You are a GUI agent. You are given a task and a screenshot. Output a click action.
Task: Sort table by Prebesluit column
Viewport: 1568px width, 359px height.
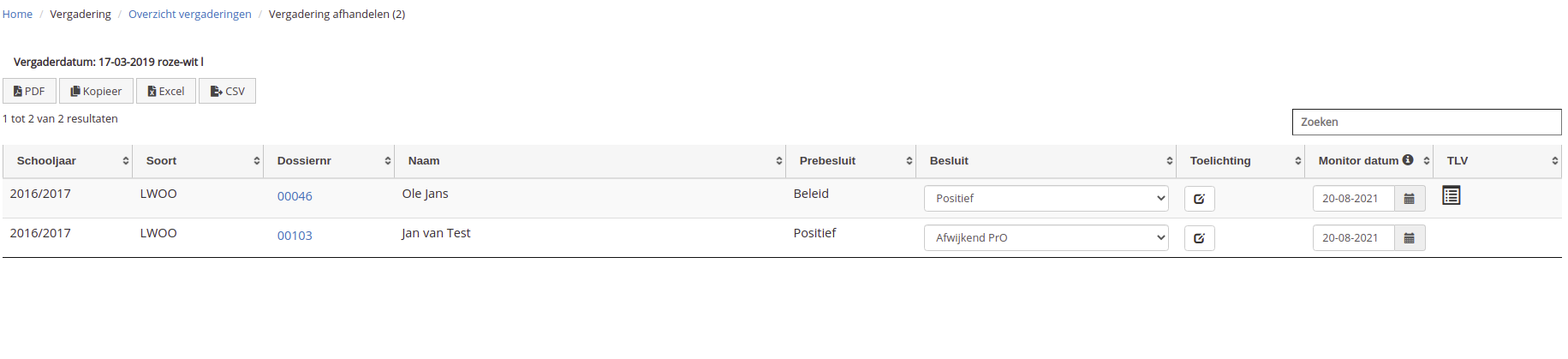tap(850, 161)
